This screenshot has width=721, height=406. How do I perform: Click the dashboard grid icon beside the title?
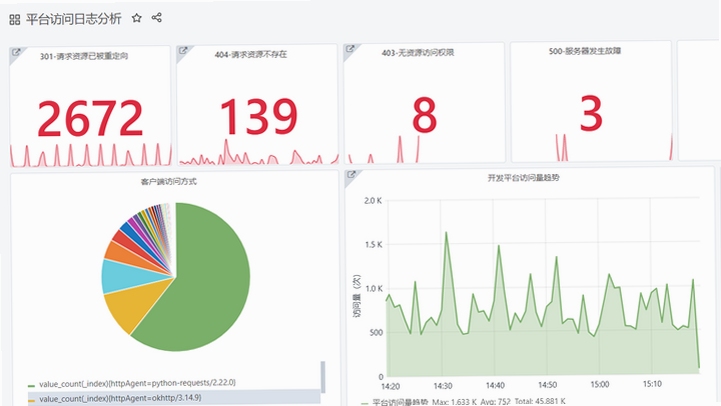point(15,19)
